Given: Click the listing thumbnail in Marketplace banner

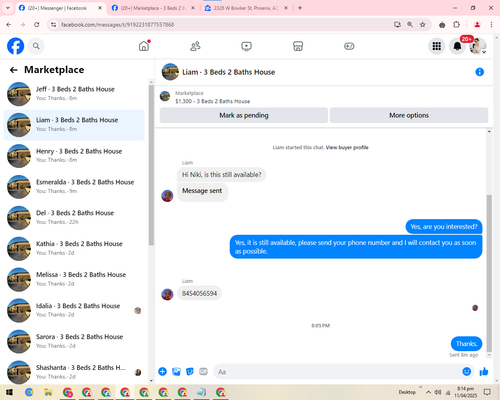Looking at the screenshot, I should point(165,96).
